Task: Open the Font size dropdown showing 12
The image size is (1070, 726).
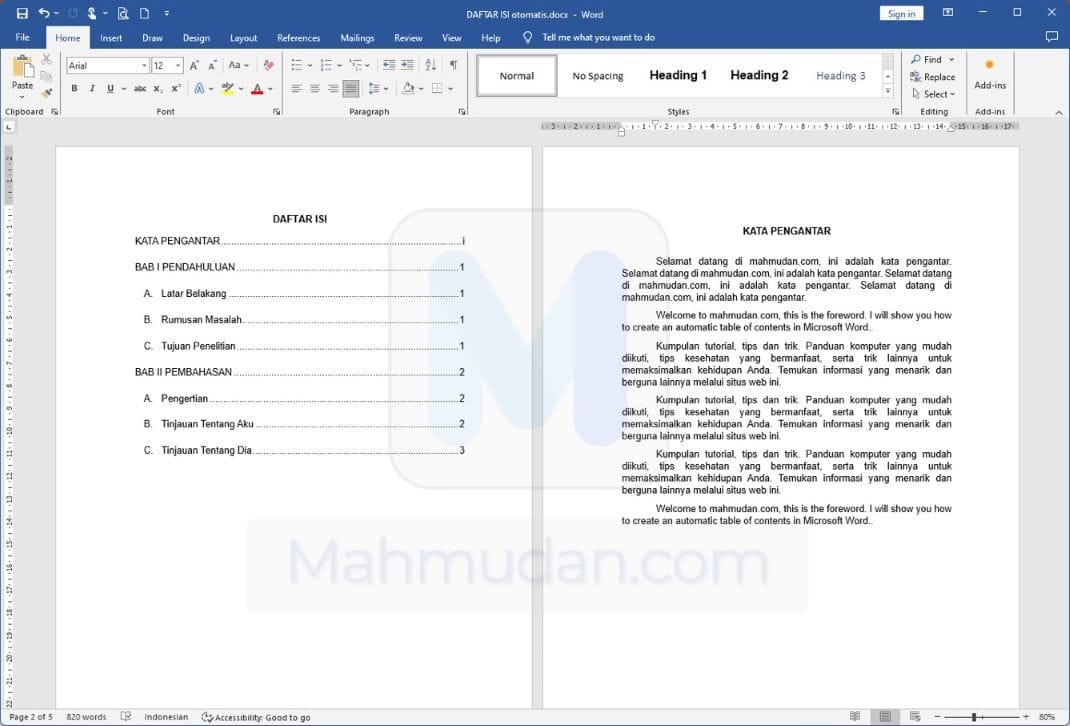Action: pyautogui.click(x=165, y=65)
